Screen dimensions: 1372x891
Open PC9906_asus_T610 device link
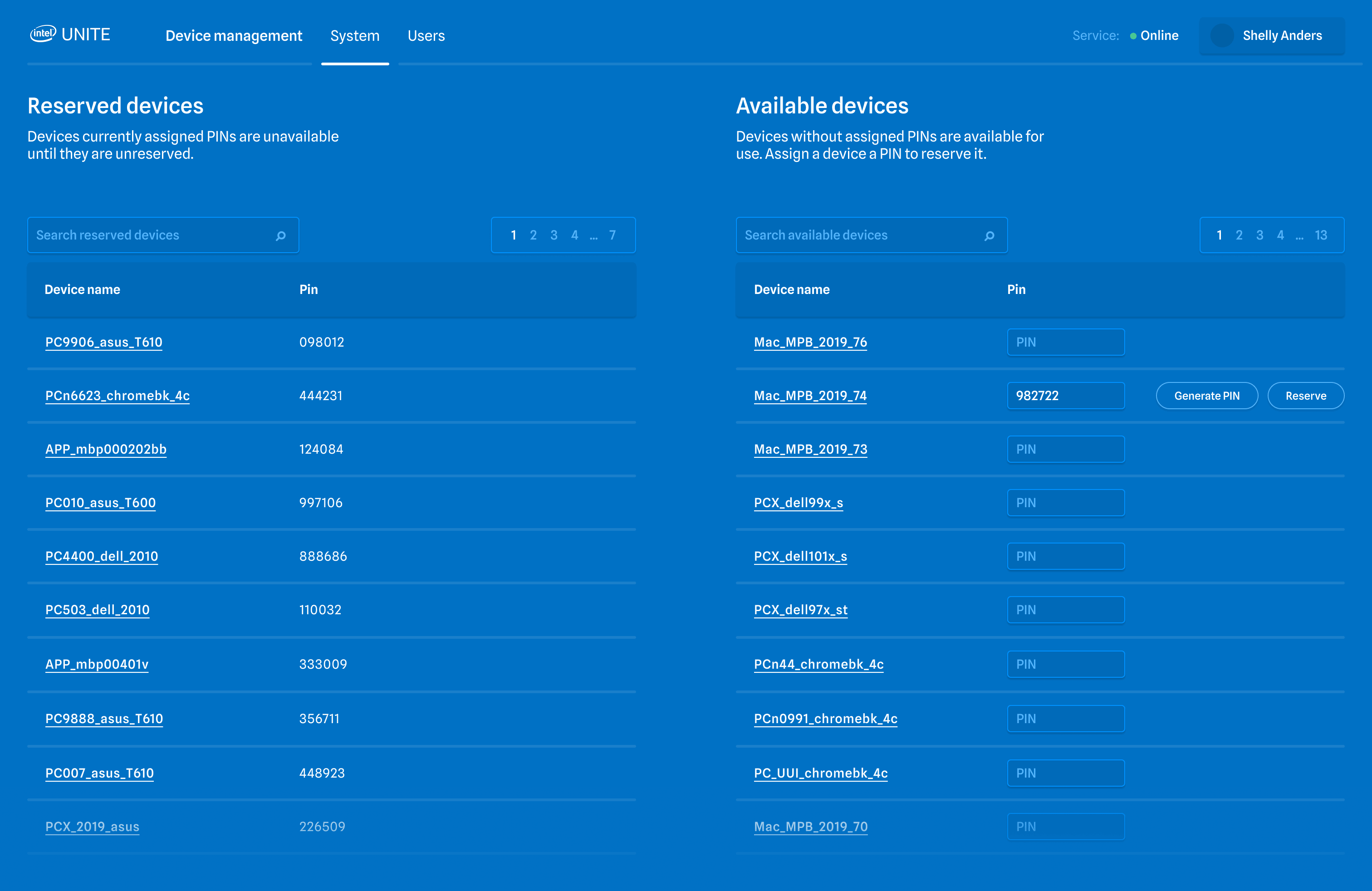(104, 343)
